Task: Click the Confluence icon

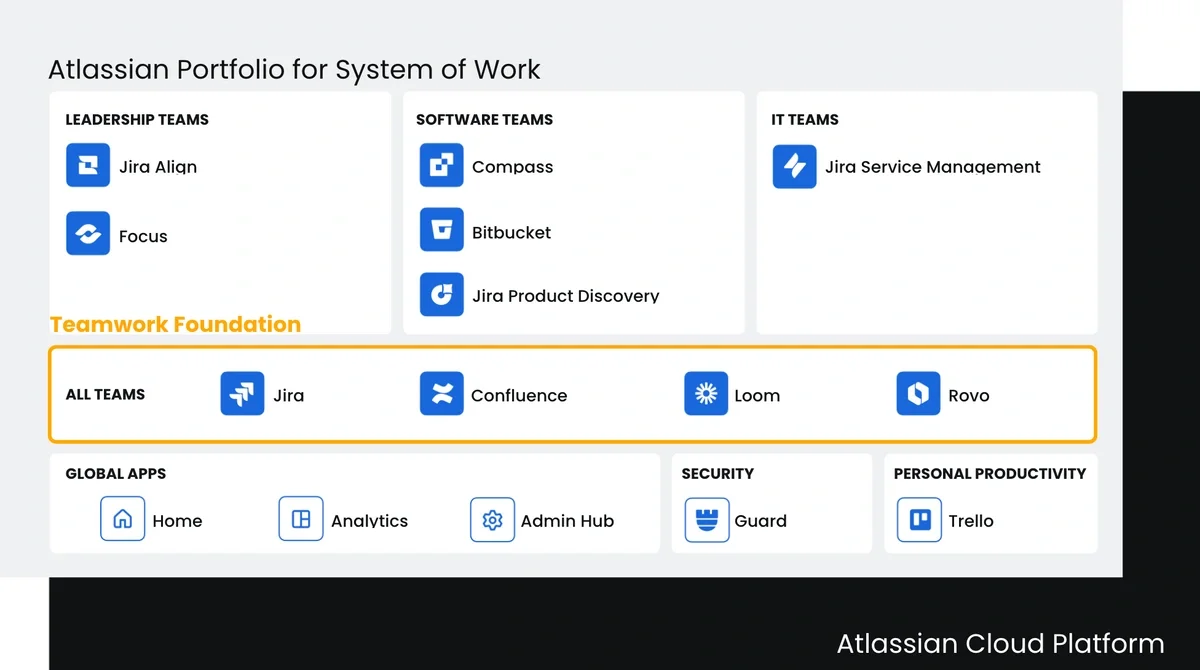Action: (x=441, y=393)
